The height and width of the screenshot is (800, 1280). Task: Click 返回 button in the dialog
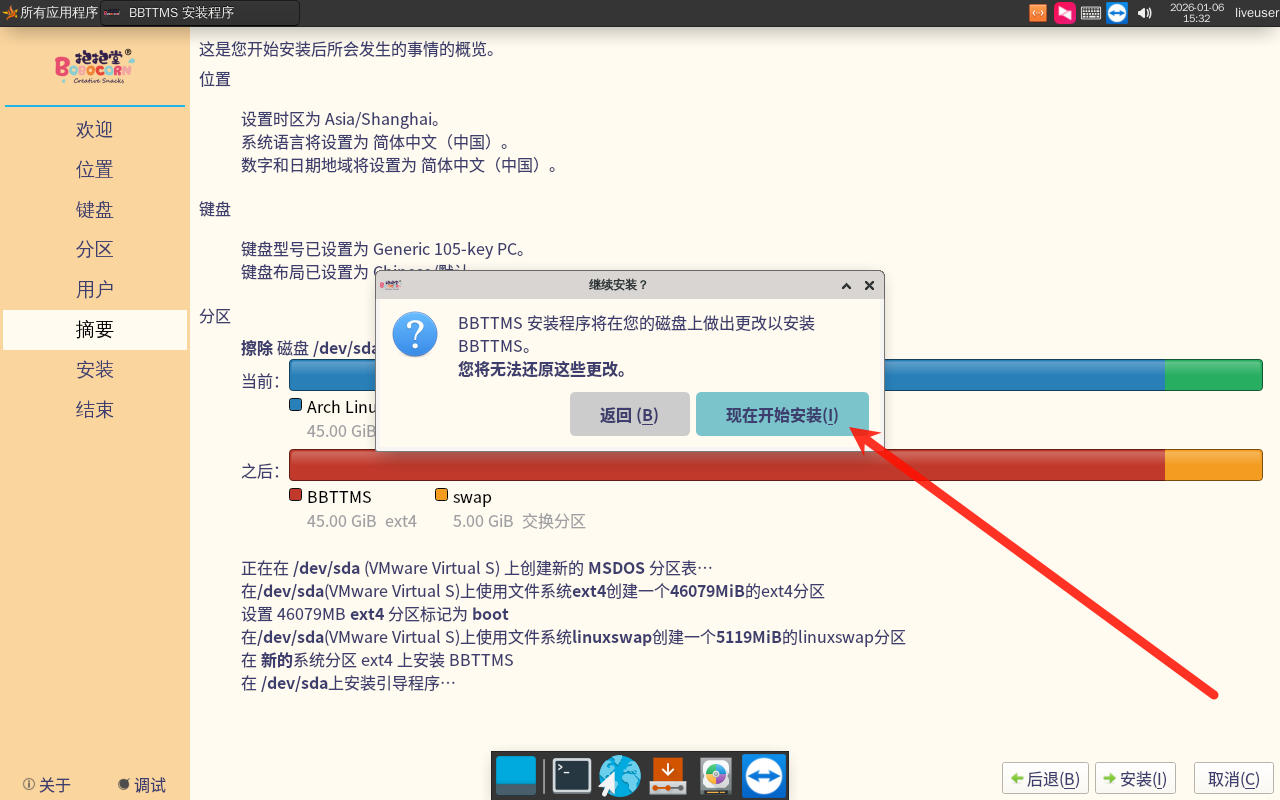(x=629, y=415)
